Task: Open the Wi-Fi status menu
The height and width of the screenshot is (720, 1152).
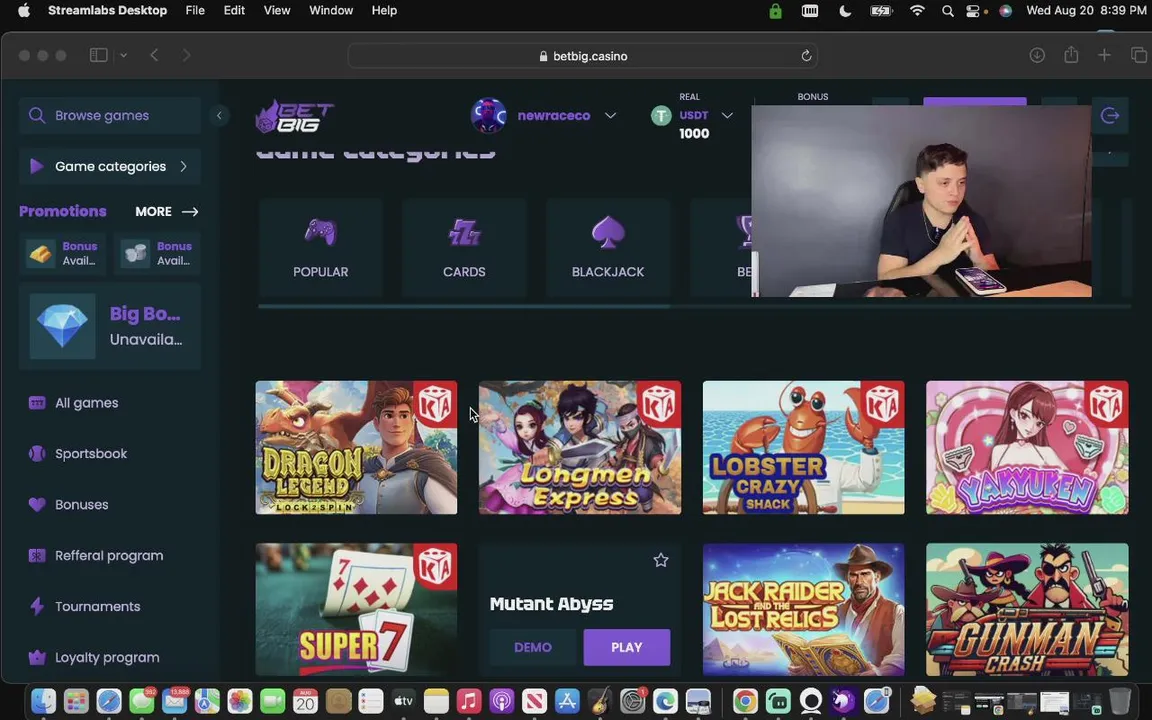Action: (917, 11)
